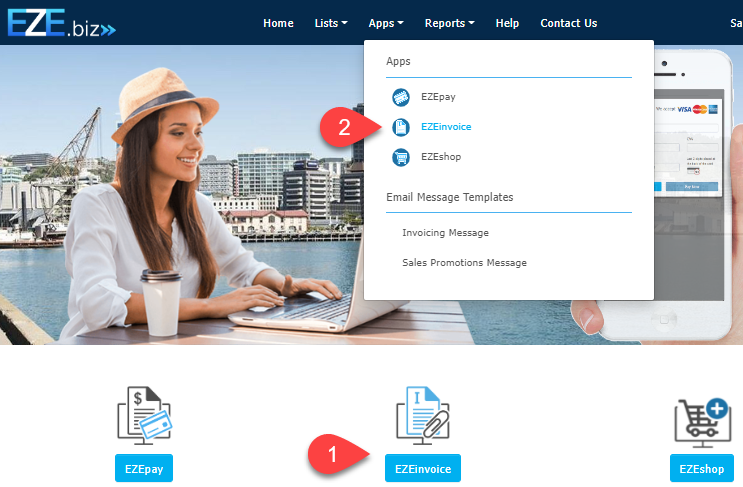Choose the EZEshop cart icon in Apps menu
Image resolution: width=743 pixels, height=487 pixels.
tap(401, 157)
